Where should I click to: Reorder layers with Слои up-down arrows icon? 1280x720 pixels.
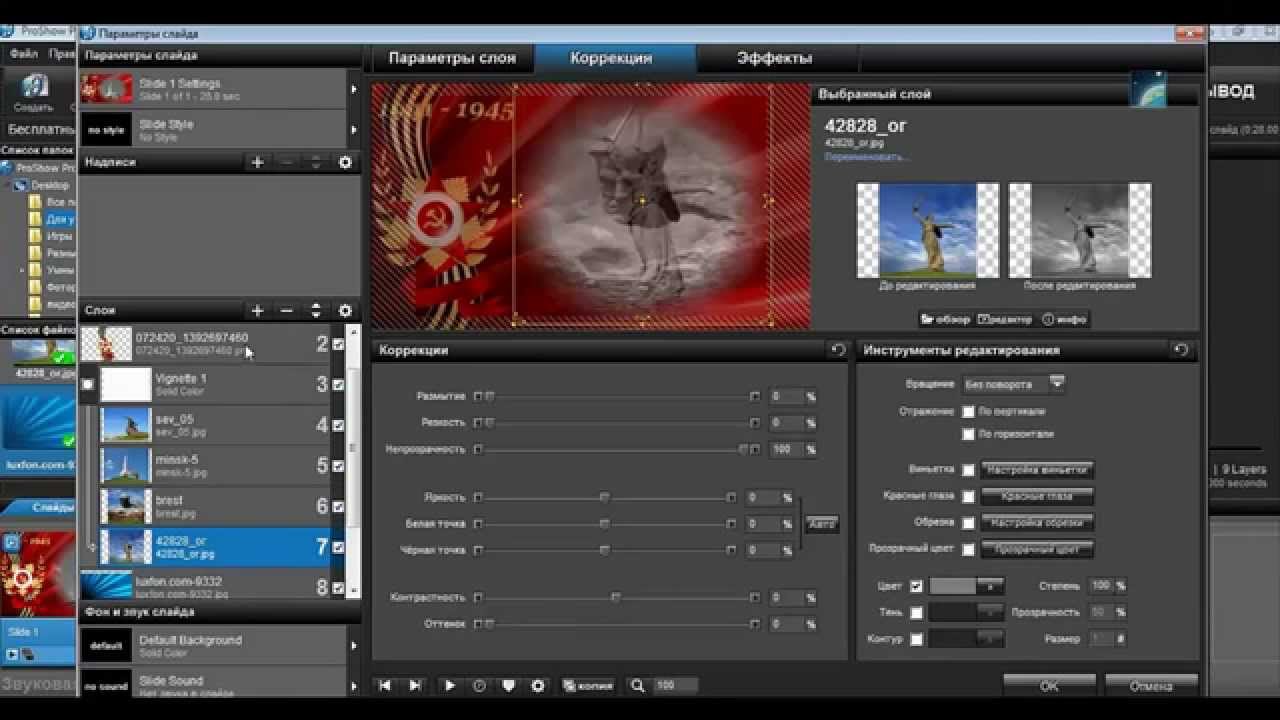point(316,311)
